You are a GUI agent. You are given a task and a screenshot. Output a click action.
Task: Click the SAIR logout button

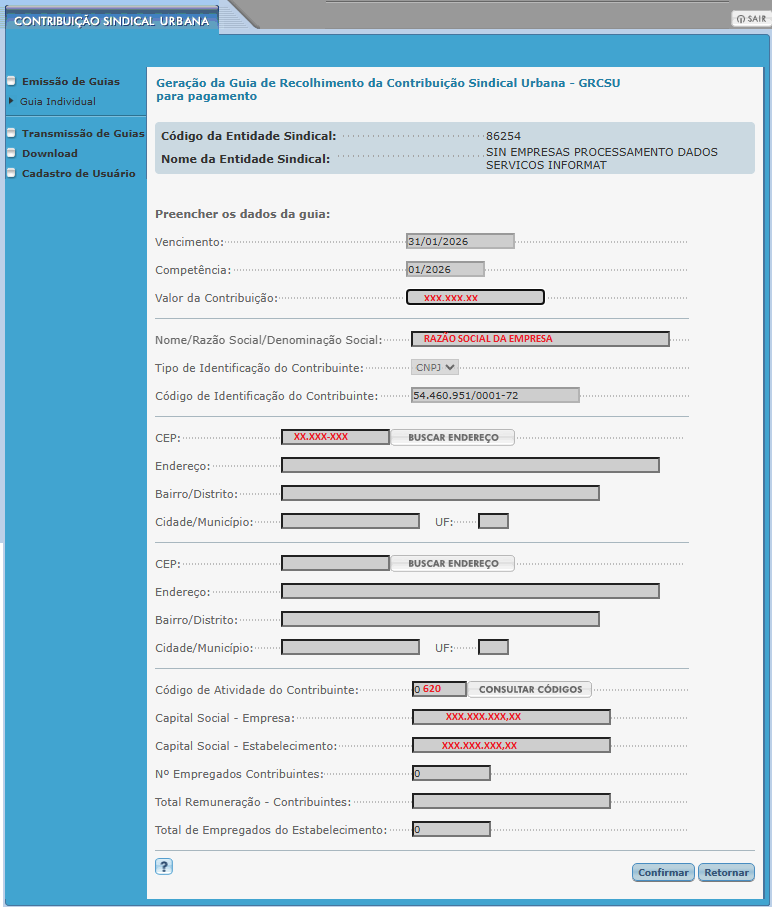[x=750, y=19]
